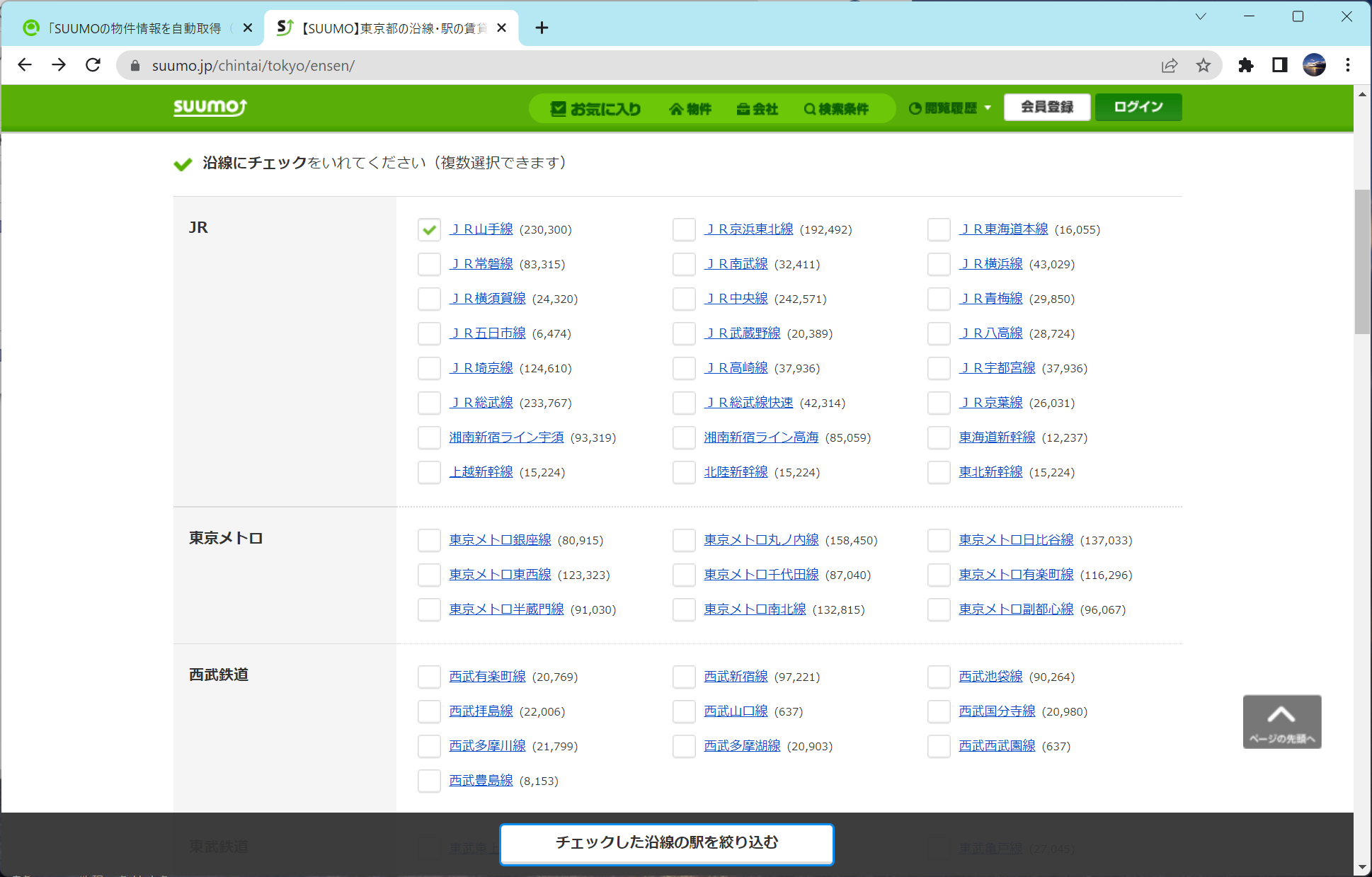Viewport: 1372px width, 877px height.
Task: Click the page vertical scrollbar thumb
Action: click(1363, 262)
